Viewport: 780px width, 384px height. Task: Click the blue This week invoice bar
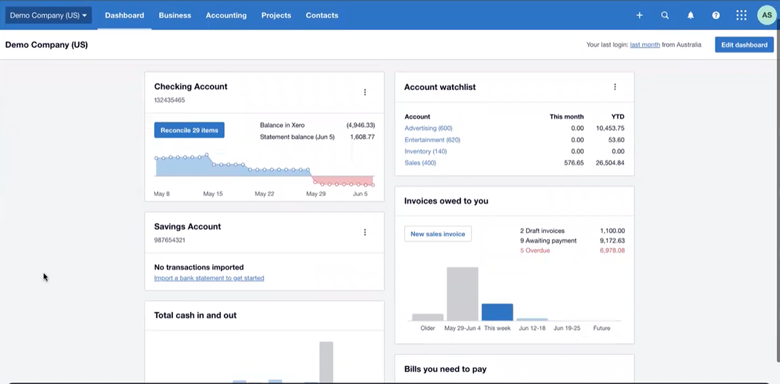click(497, 312)
